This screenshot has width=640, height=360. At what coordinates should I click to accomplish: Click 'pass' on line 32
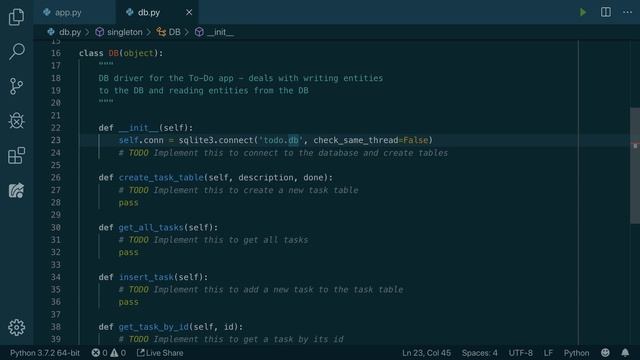[x=129, y=252]
